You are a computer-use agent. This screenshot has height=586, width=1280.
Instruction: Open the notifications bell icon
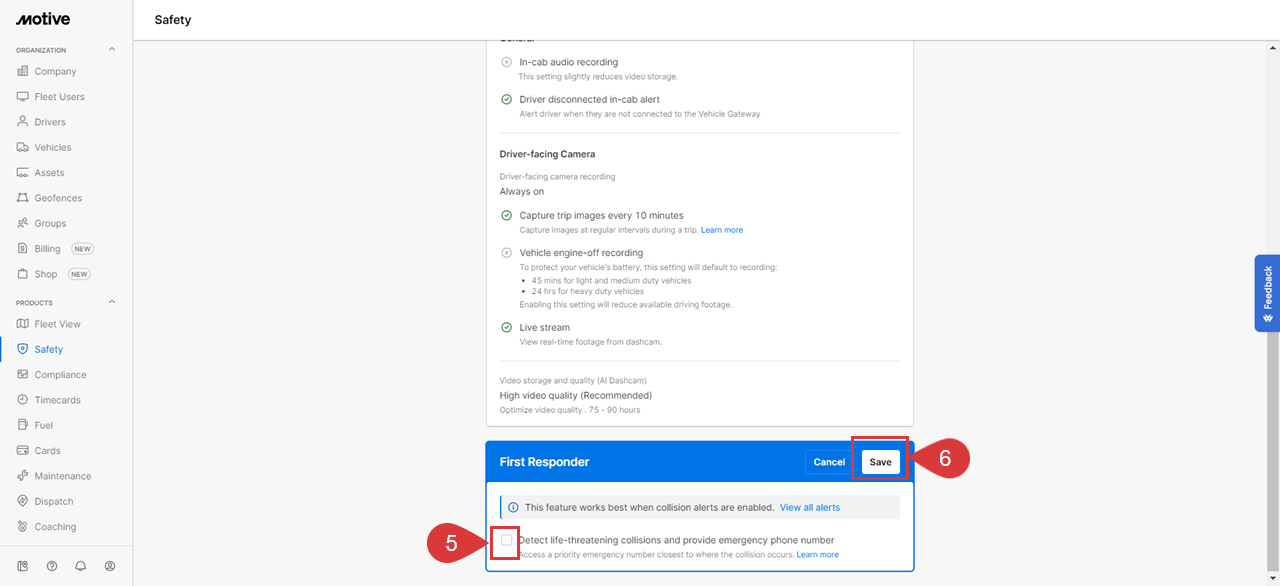(x=81, y=566)
